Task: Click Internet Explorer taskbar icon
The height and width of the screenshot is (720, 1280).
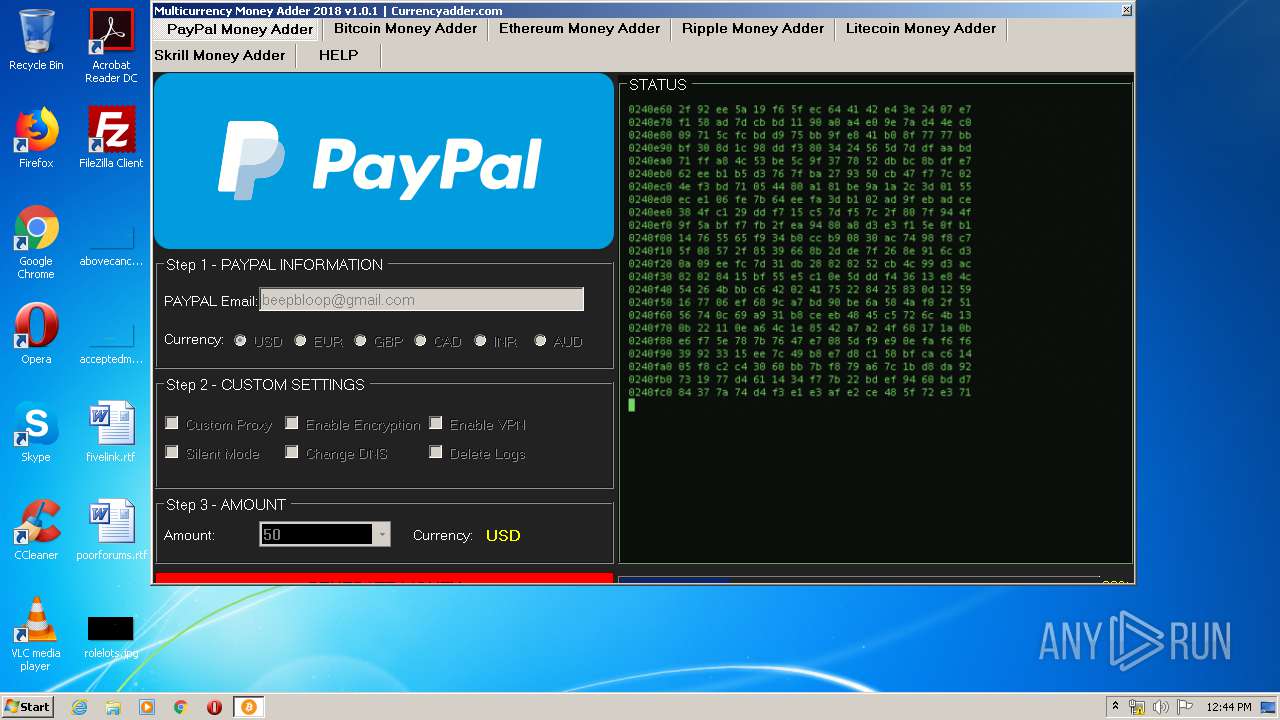Action: (x=79, y=707)
